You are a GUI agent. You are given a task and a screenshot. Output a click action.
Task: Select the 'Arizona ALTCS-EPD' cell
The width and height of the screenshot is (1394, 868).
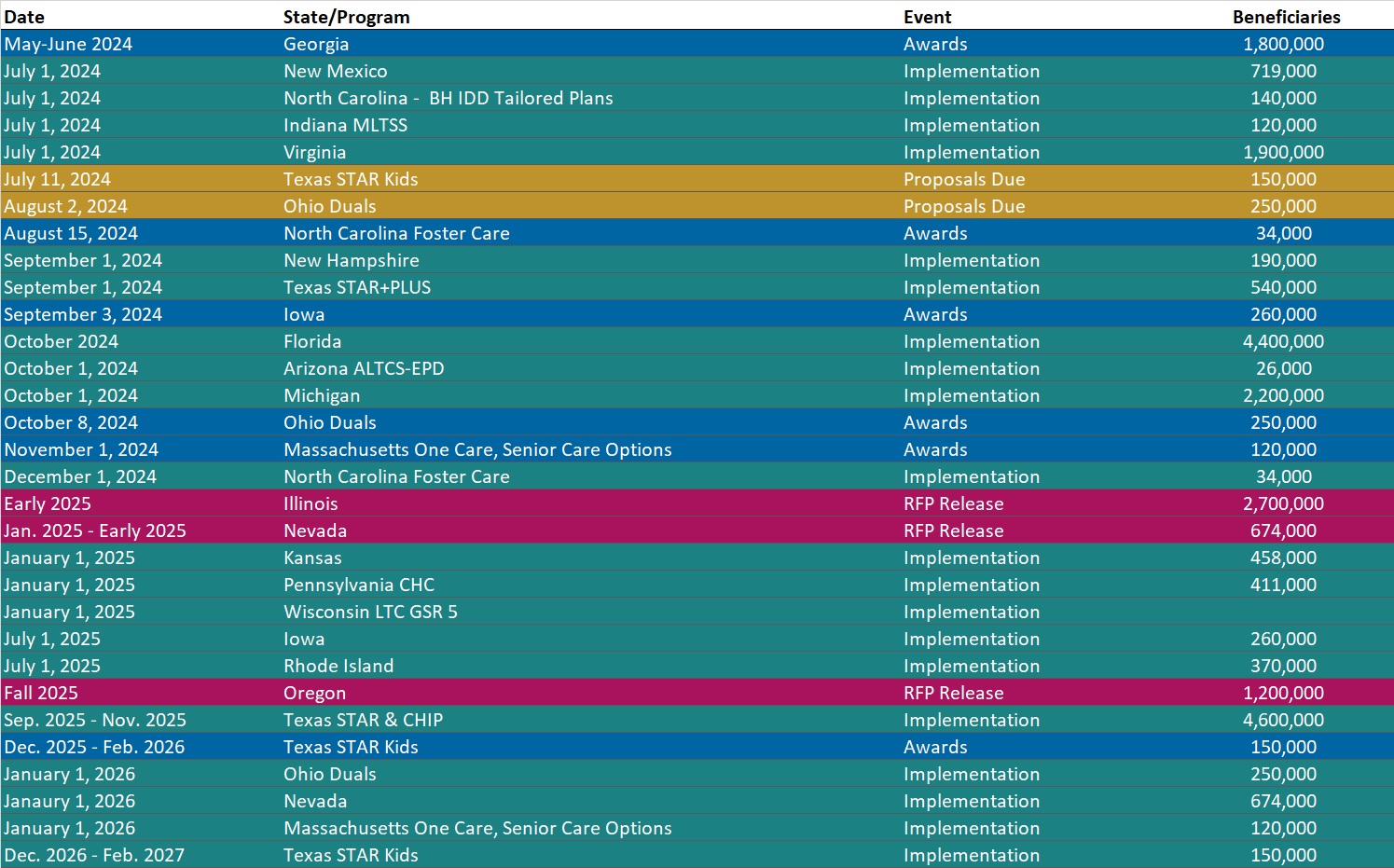click(x=364, y=368)
